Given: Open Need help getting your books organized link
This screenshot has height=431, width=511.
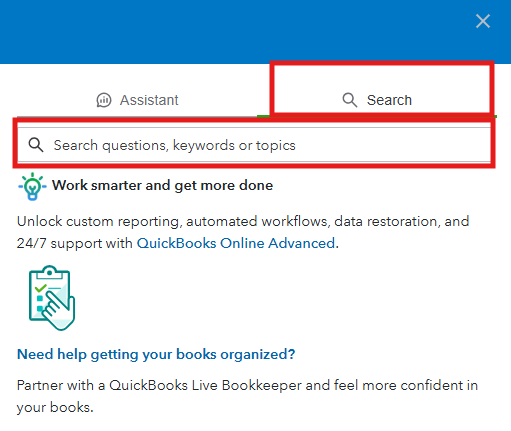Looking at the screenshot, I should pos(156,354).
